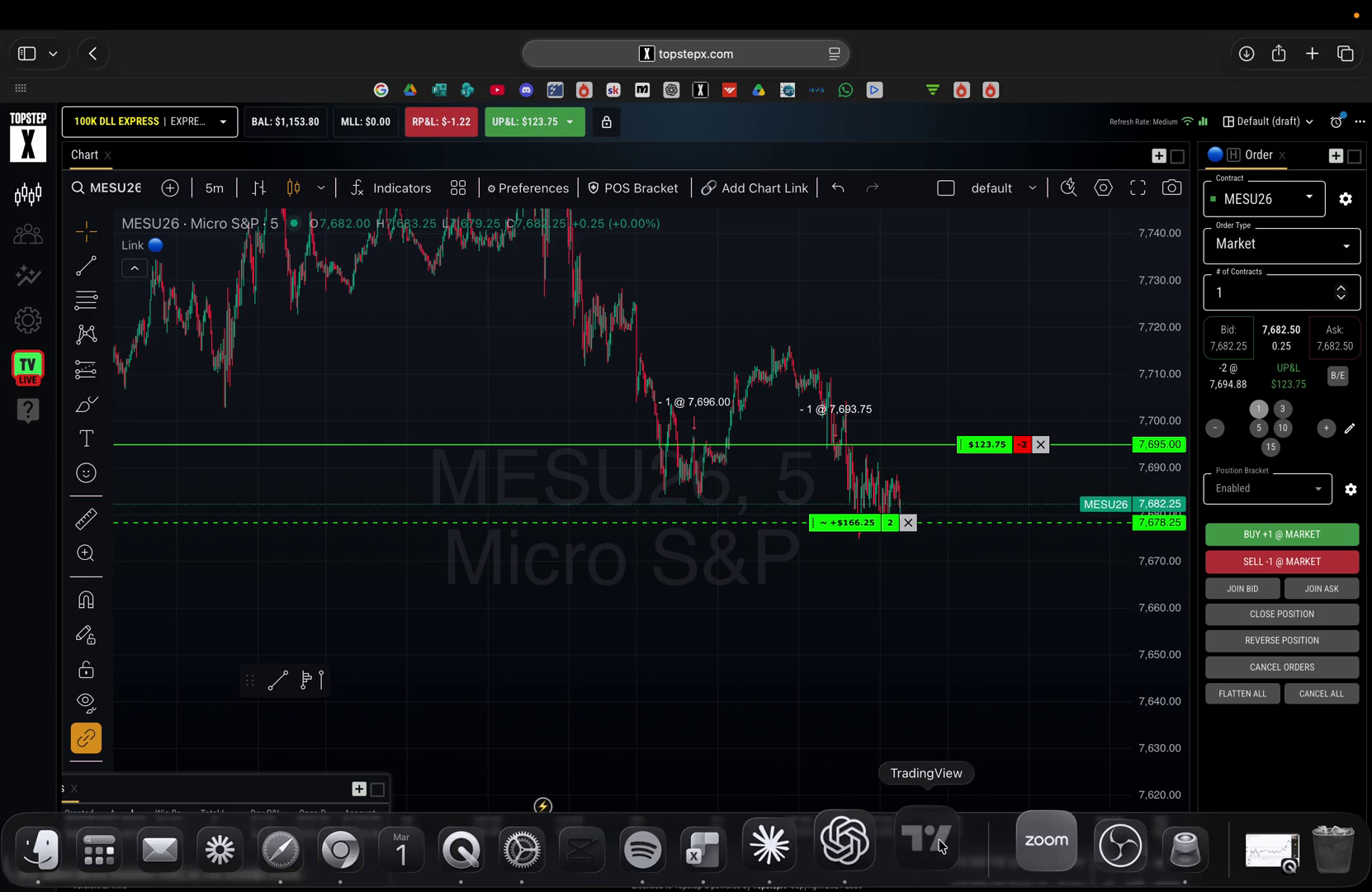This screenshot has height=892, width=1372.
Task: Open the emoji sticker tool
Action: 86,473
